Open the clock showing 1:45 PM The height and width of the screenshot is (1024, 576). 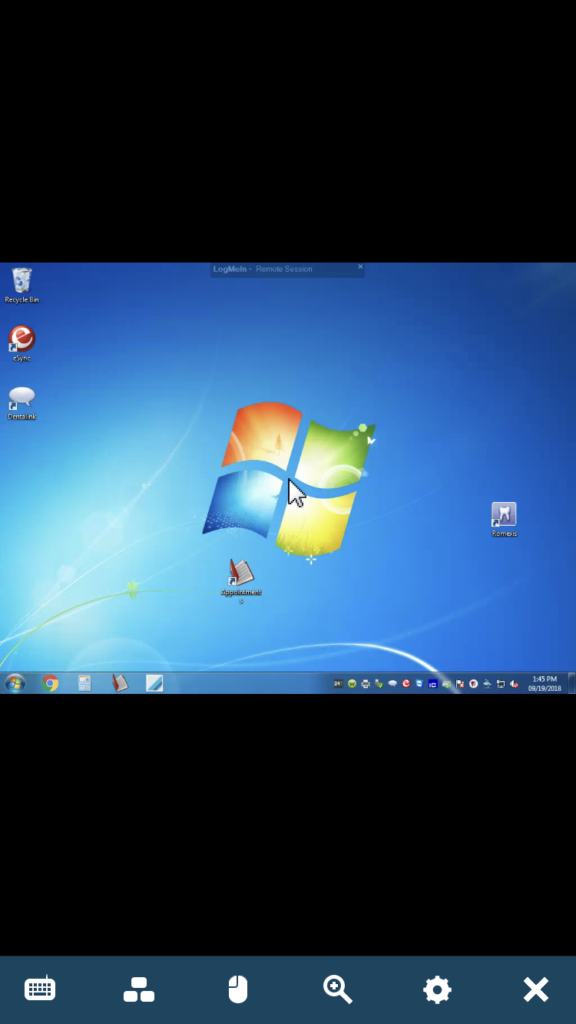(x=545, y=684)
